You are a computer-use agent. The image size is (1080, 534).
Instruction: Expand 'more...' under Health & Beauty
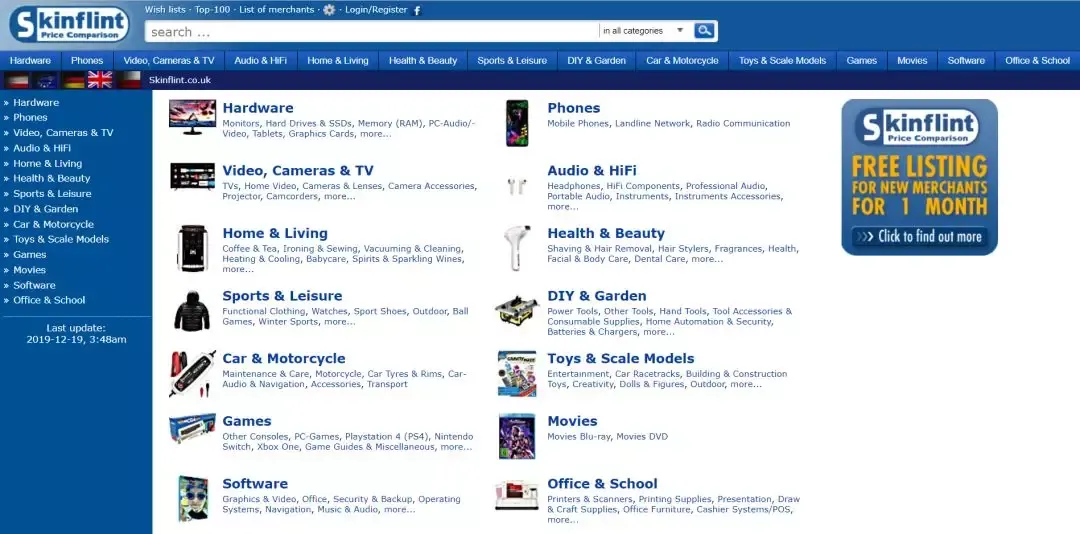coord(707,259)
